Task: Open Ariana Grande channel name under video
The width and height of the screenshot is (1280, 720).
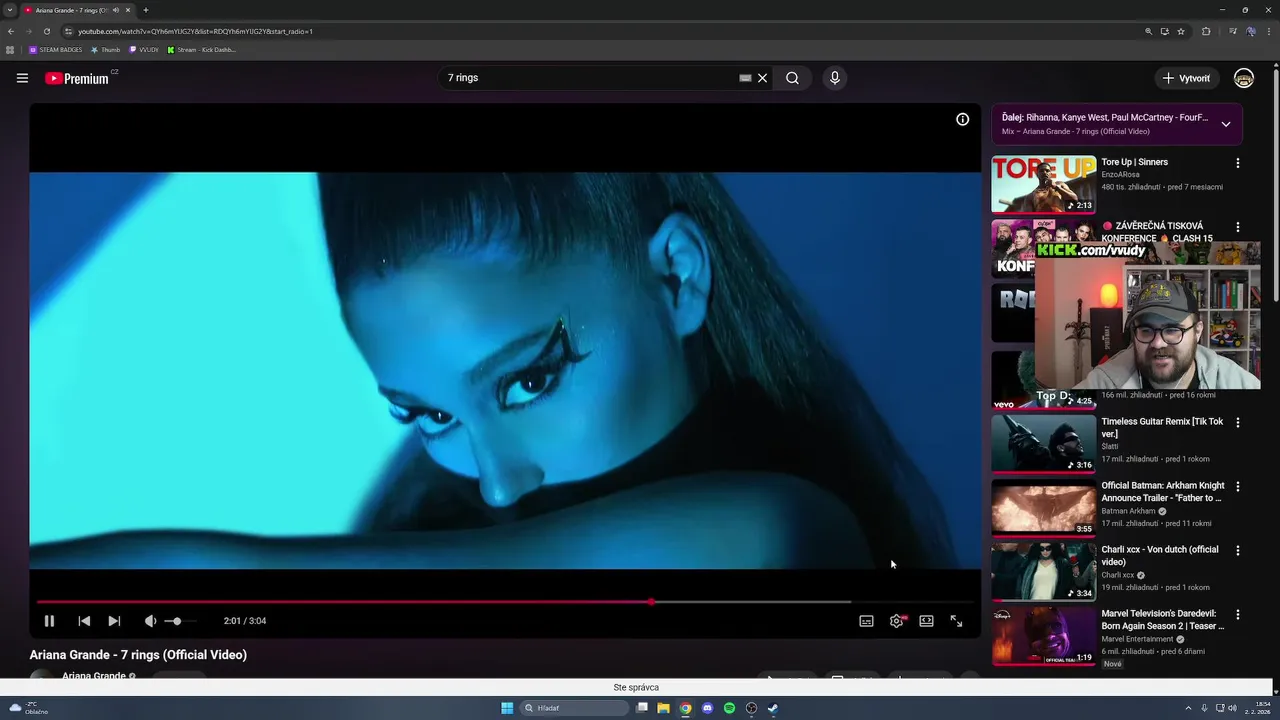Action: click(x=94, y=676)
